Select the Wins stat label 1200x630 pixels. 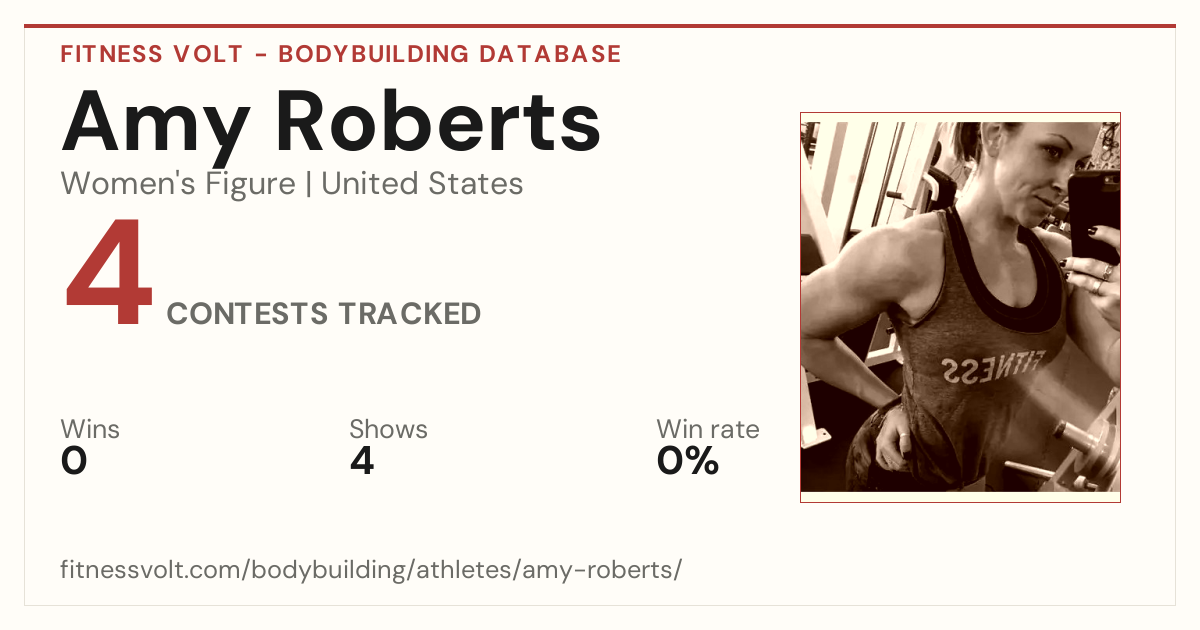point(90,430)
